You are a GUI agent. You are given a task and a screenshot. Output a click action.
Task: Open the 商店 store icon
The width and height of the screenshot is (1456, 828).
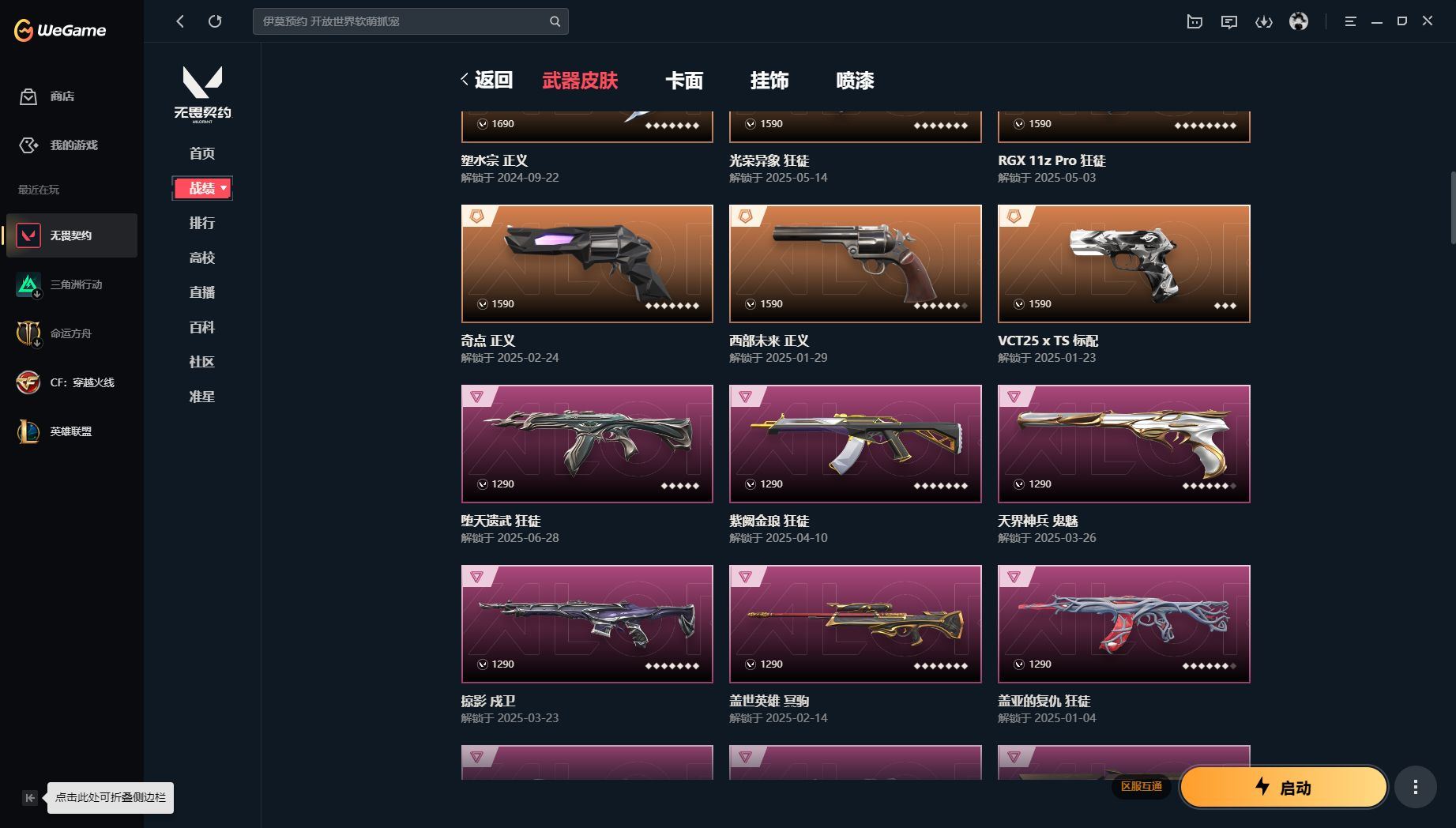pos(28,96)
